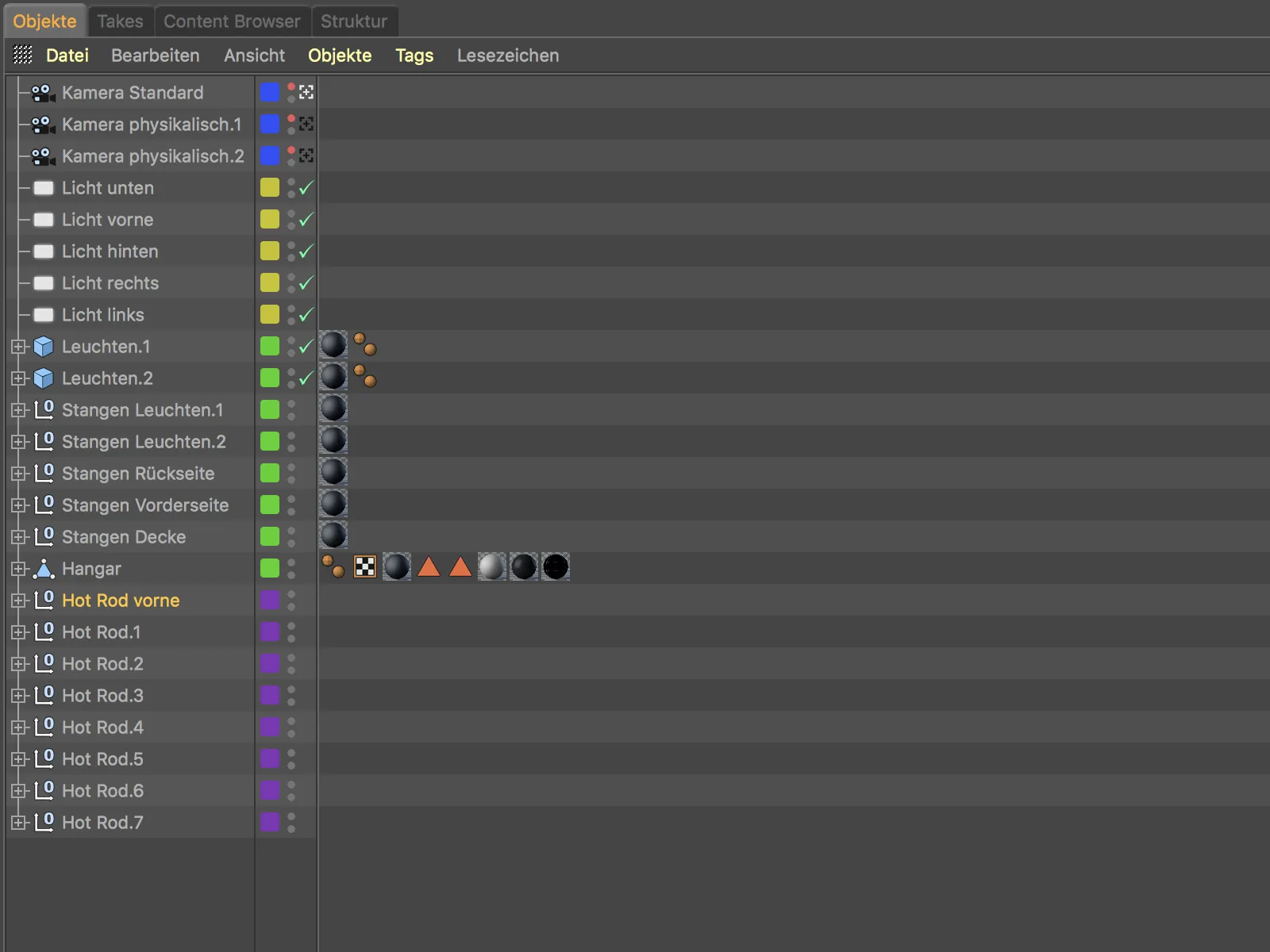
Task: Activate Kamera physikalisch.2 viewfinder icon
Action: pyautogui.click(x=306, y=155)
